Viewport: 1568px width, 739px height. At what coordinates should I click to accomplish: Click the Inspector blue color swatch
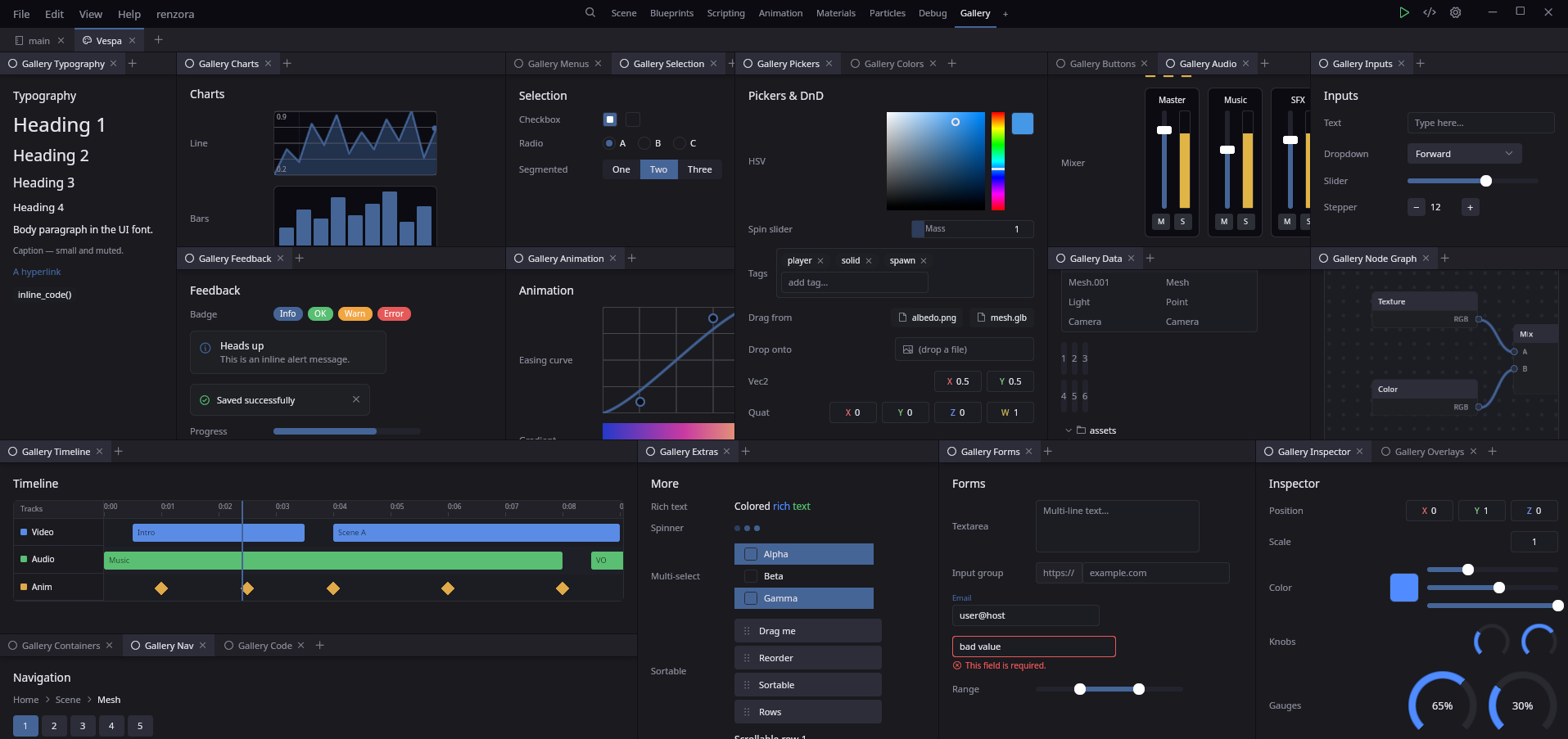(x=1404, y=588)
